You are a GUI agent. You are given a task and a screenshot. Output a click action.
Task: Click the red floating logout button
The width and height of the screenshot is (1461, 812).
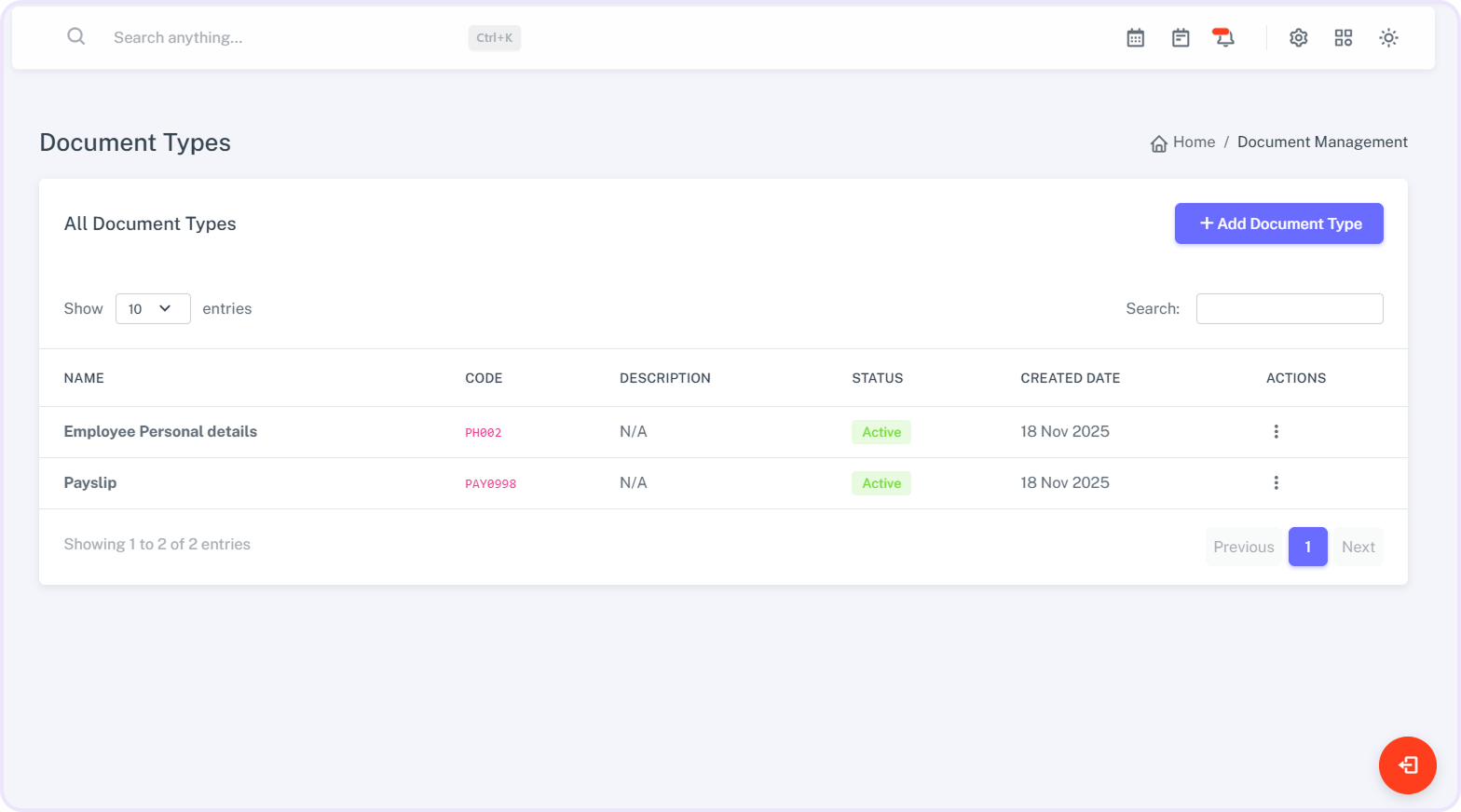tap(1407, 765)
